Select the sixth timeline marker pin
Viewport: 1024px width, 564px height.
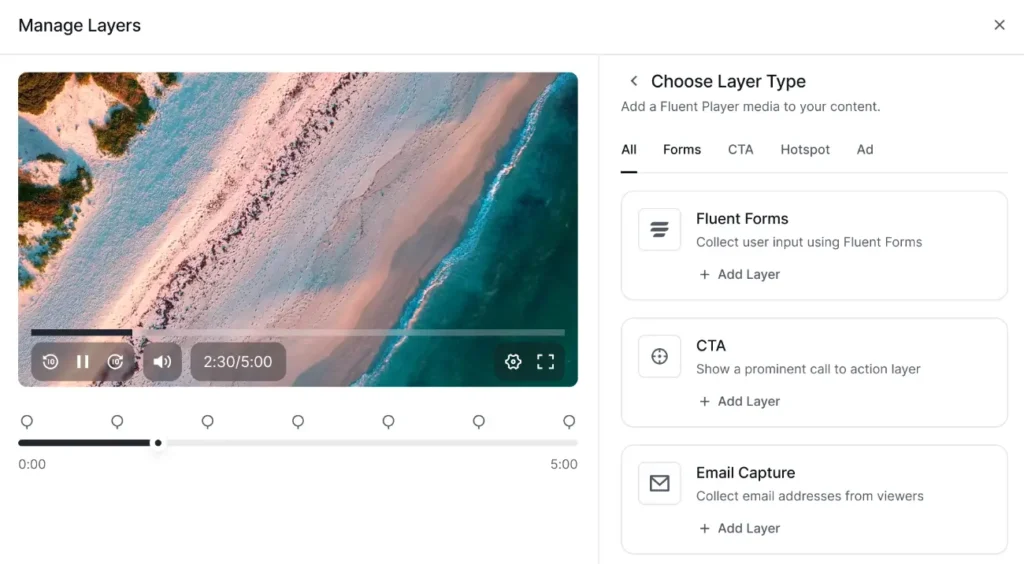click(x=479, y=422)
